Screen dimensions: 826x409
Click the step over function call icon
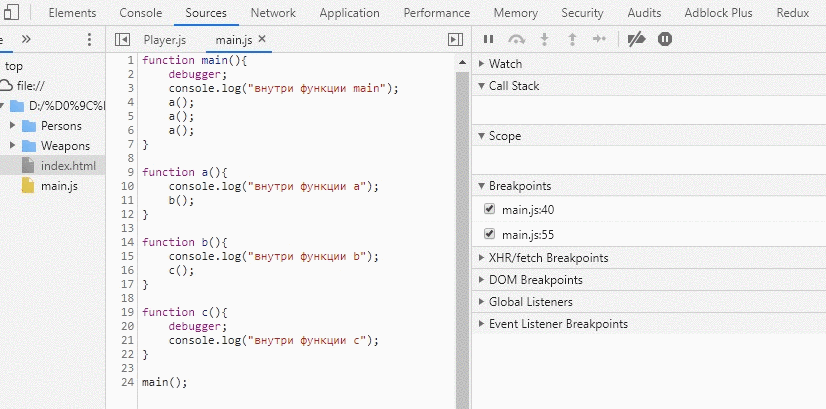point(516,39)
